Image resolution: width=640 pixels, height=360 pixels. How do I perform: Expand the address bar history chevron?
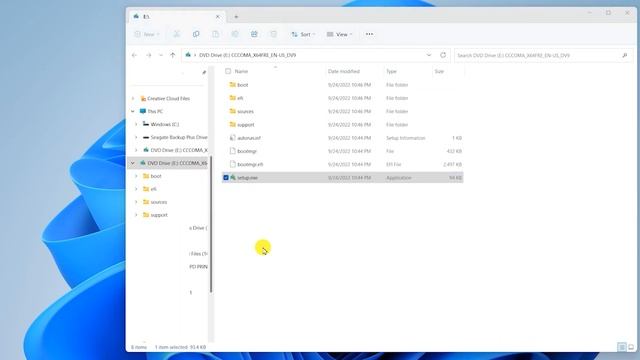point(429,55)
